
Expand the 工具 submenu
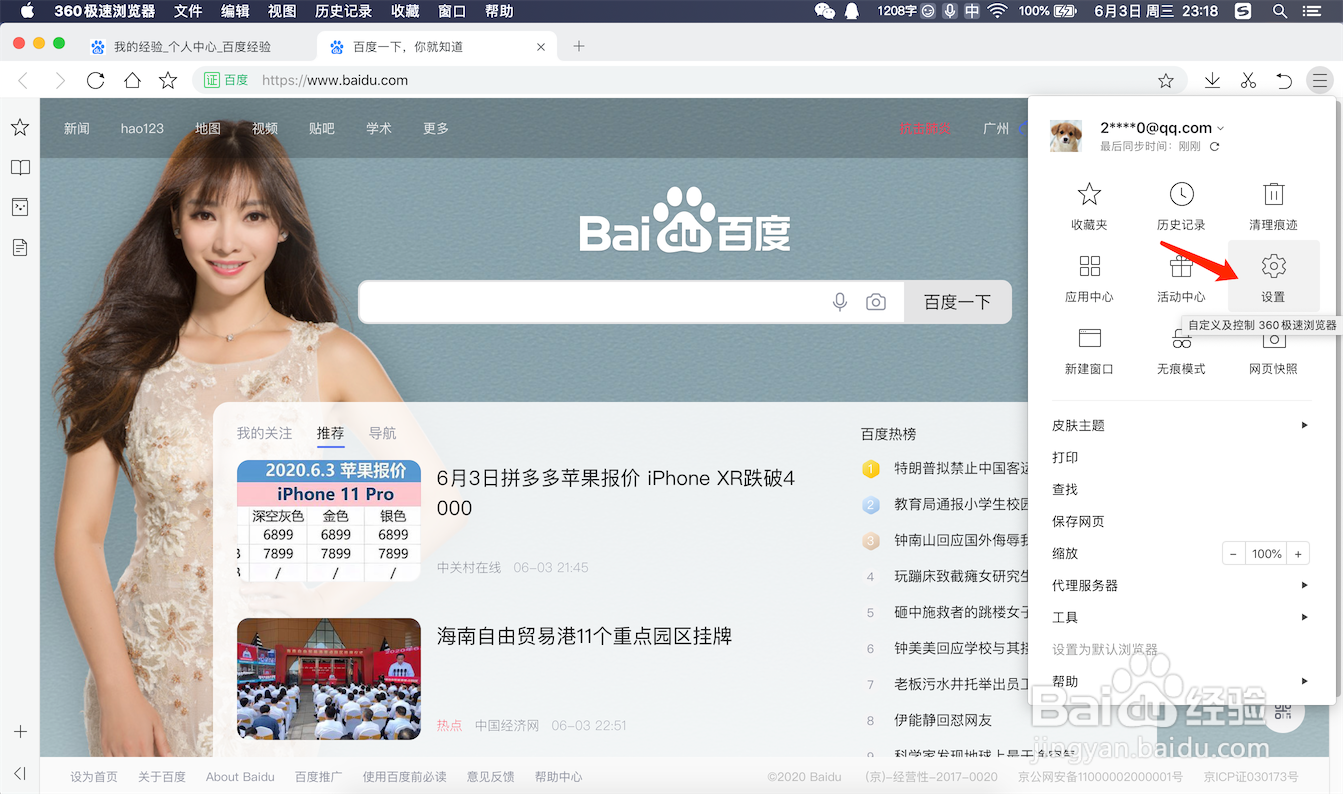pos(1065,617)
